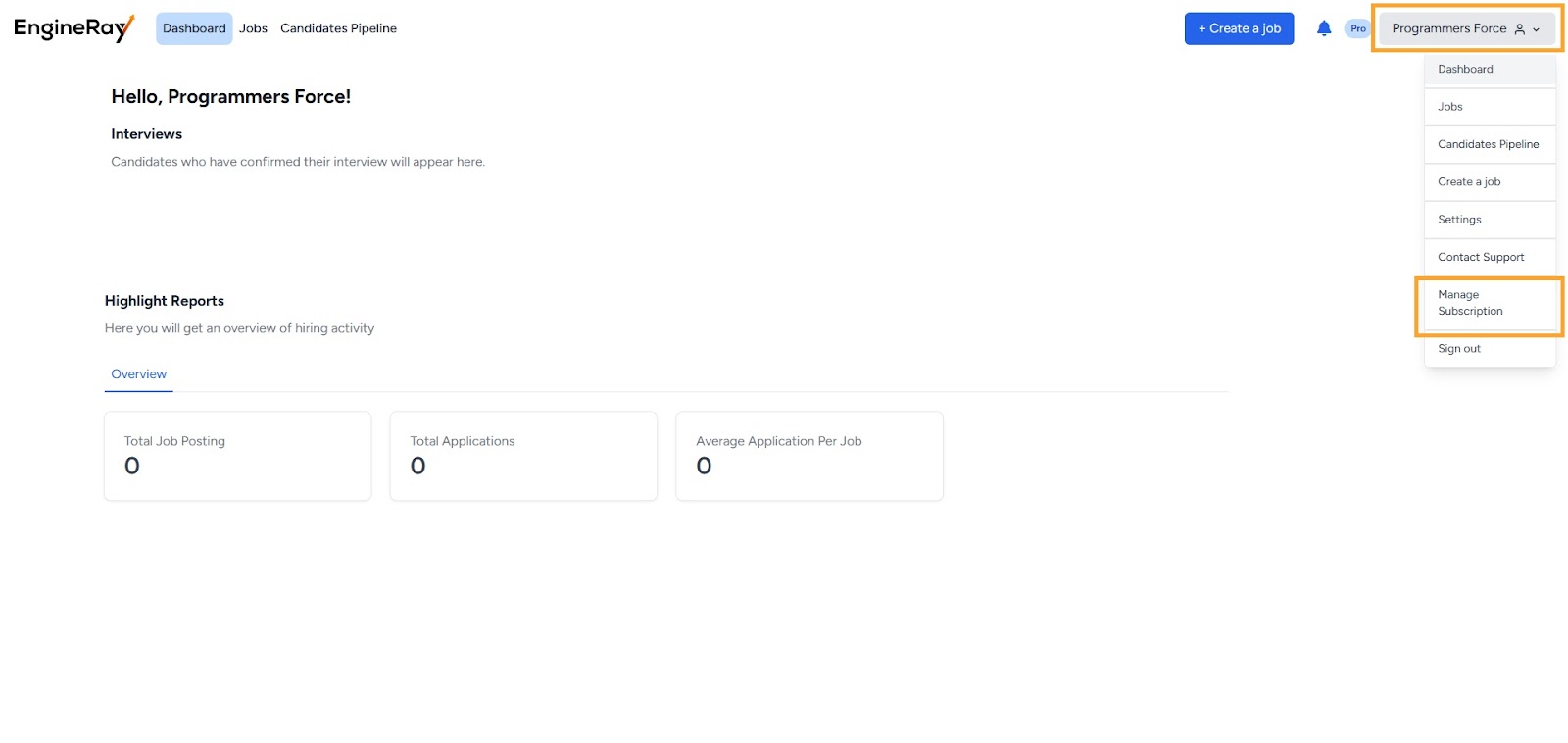Viewport: 1568px width, 743px height.
Task: Click the text about candidates' confirmed interviews
Action: coord(298,162)
